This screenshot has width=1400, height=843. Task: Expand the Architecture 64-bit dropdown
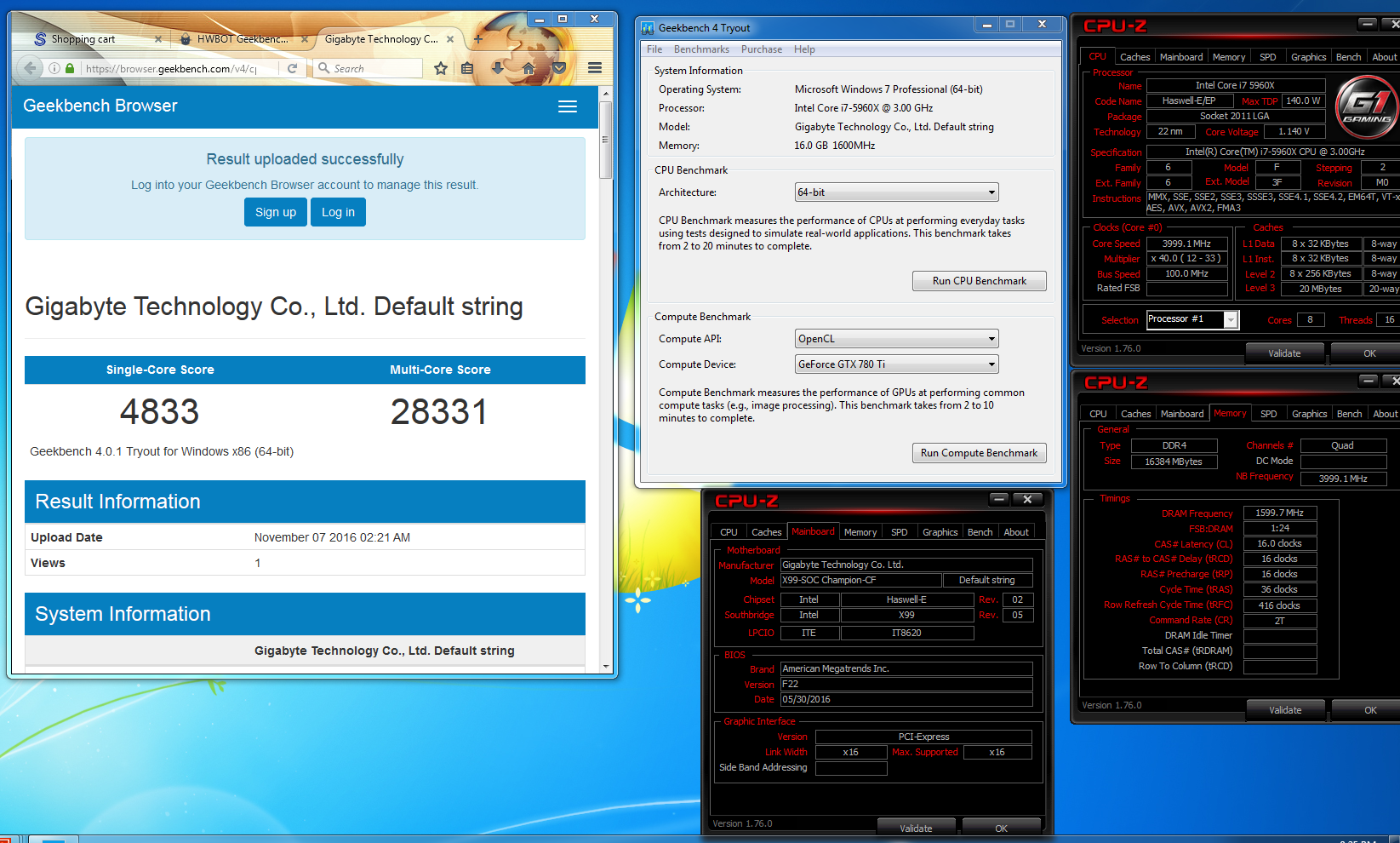tap(896, 192)
